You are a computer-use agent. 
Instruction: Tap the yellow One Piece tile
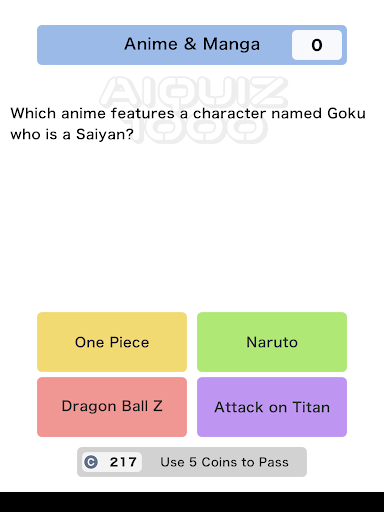coord(112,342)
